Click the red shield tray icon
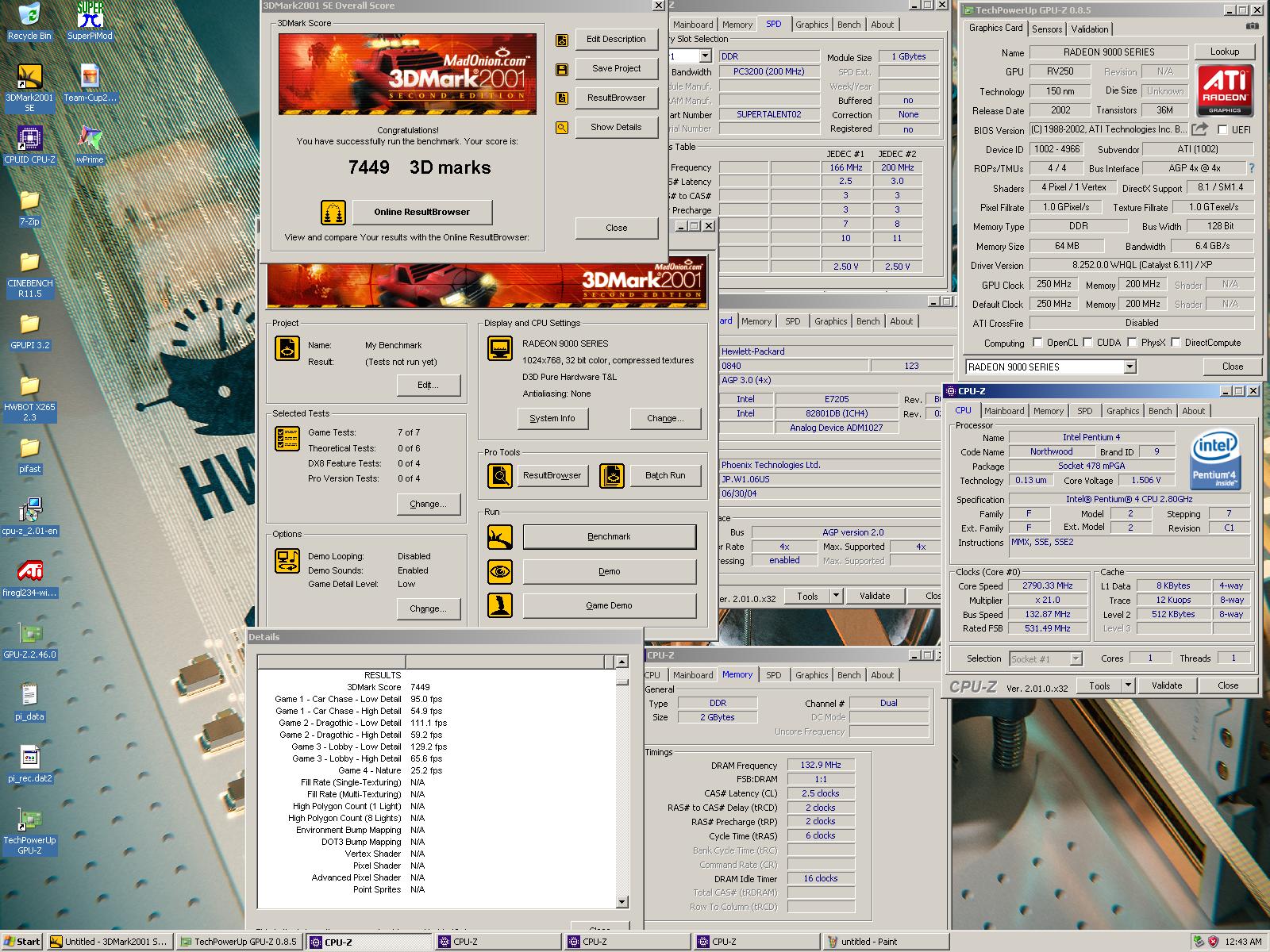 1213,942
